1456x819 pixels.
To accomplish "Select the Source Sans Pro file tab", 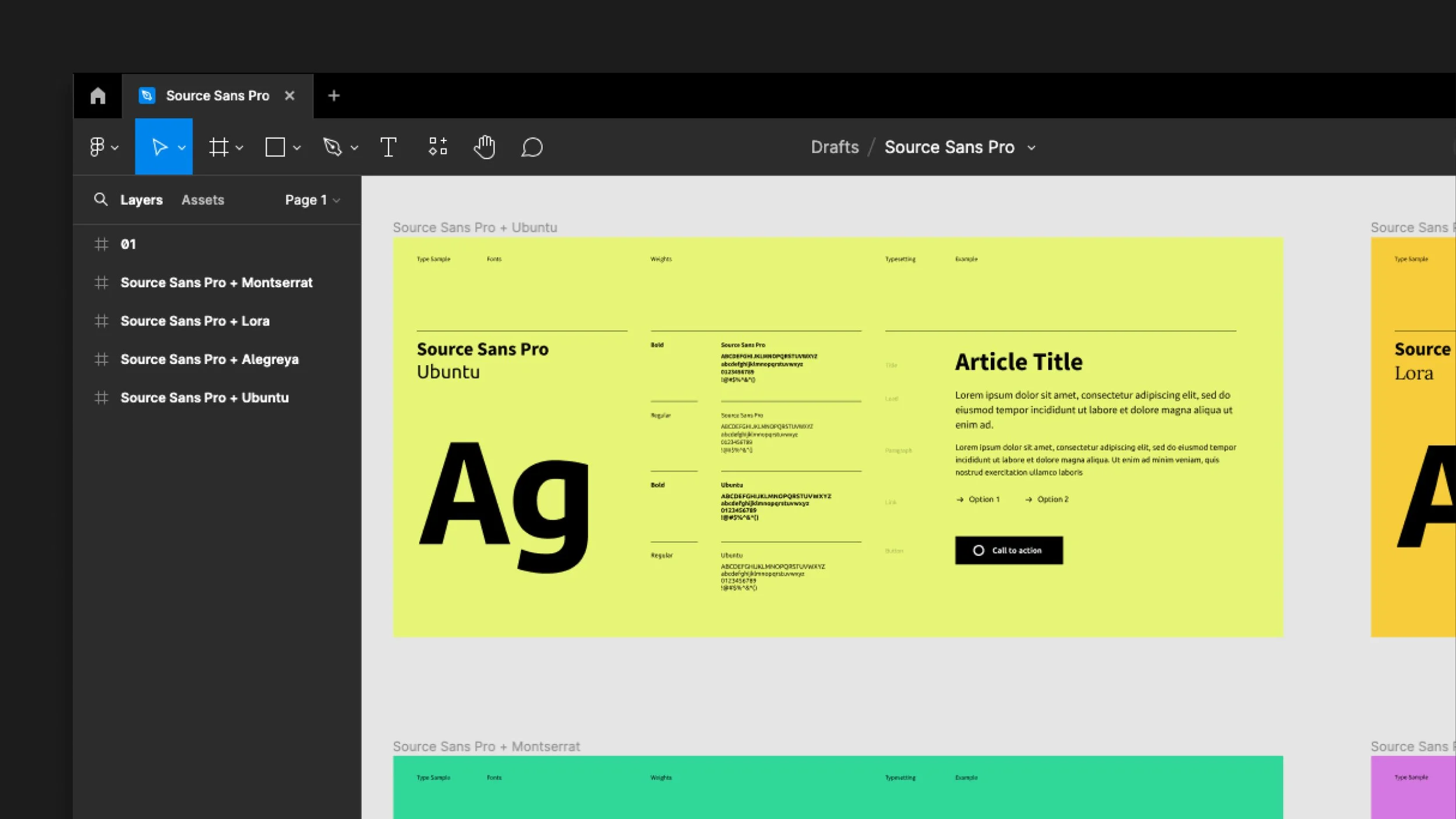I will pos(217,95).
